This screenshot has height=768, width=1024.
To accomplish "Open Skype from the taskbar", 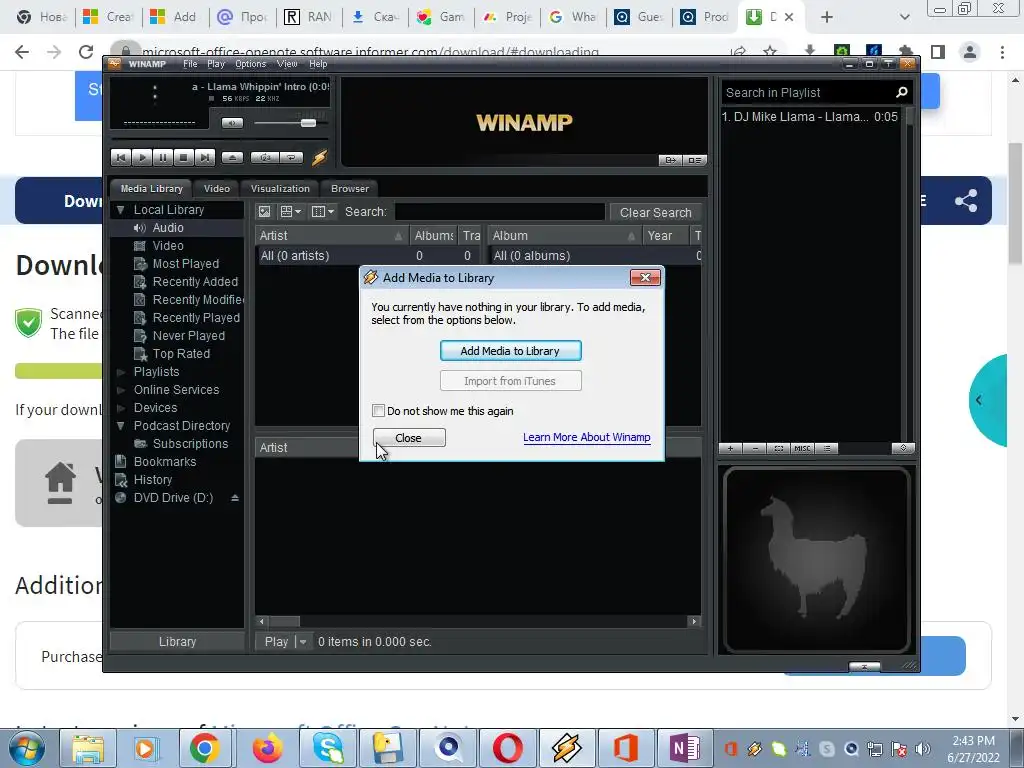I will 328,748.
